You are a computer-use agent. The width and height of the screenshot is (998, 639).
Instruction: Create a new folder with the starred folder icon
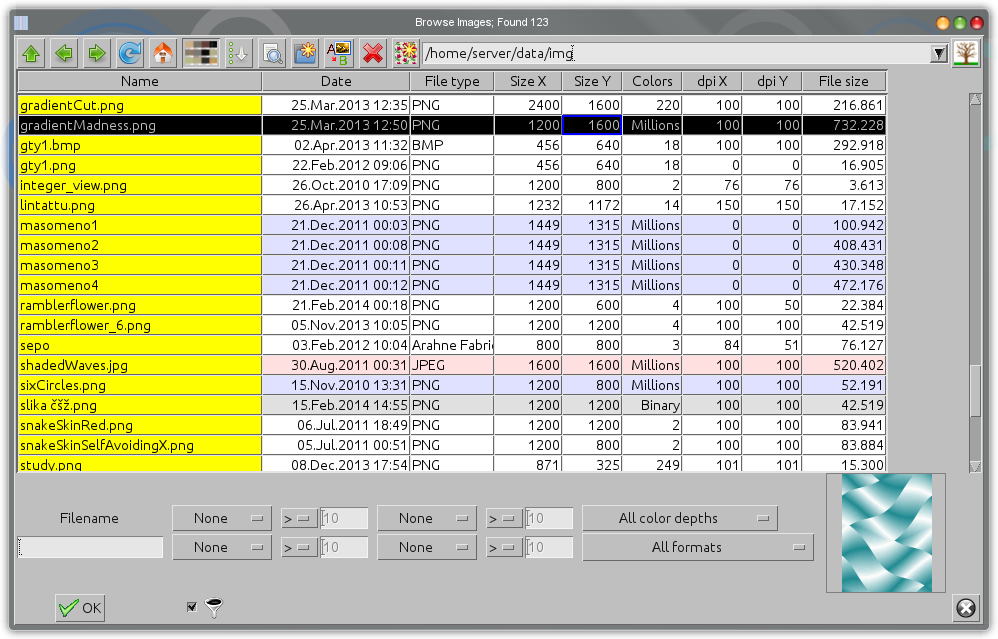tap(306, 53)
